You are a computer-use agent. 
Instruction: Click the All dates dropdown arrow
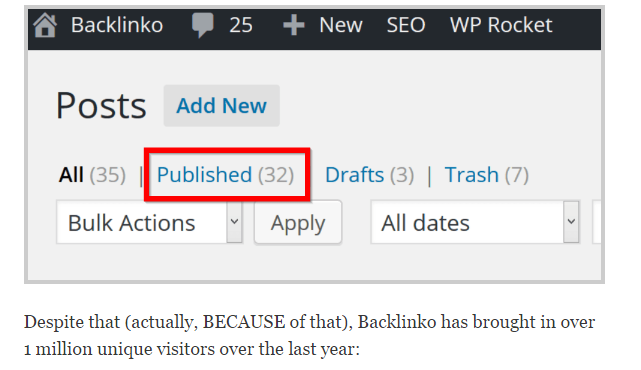point(572,222)
